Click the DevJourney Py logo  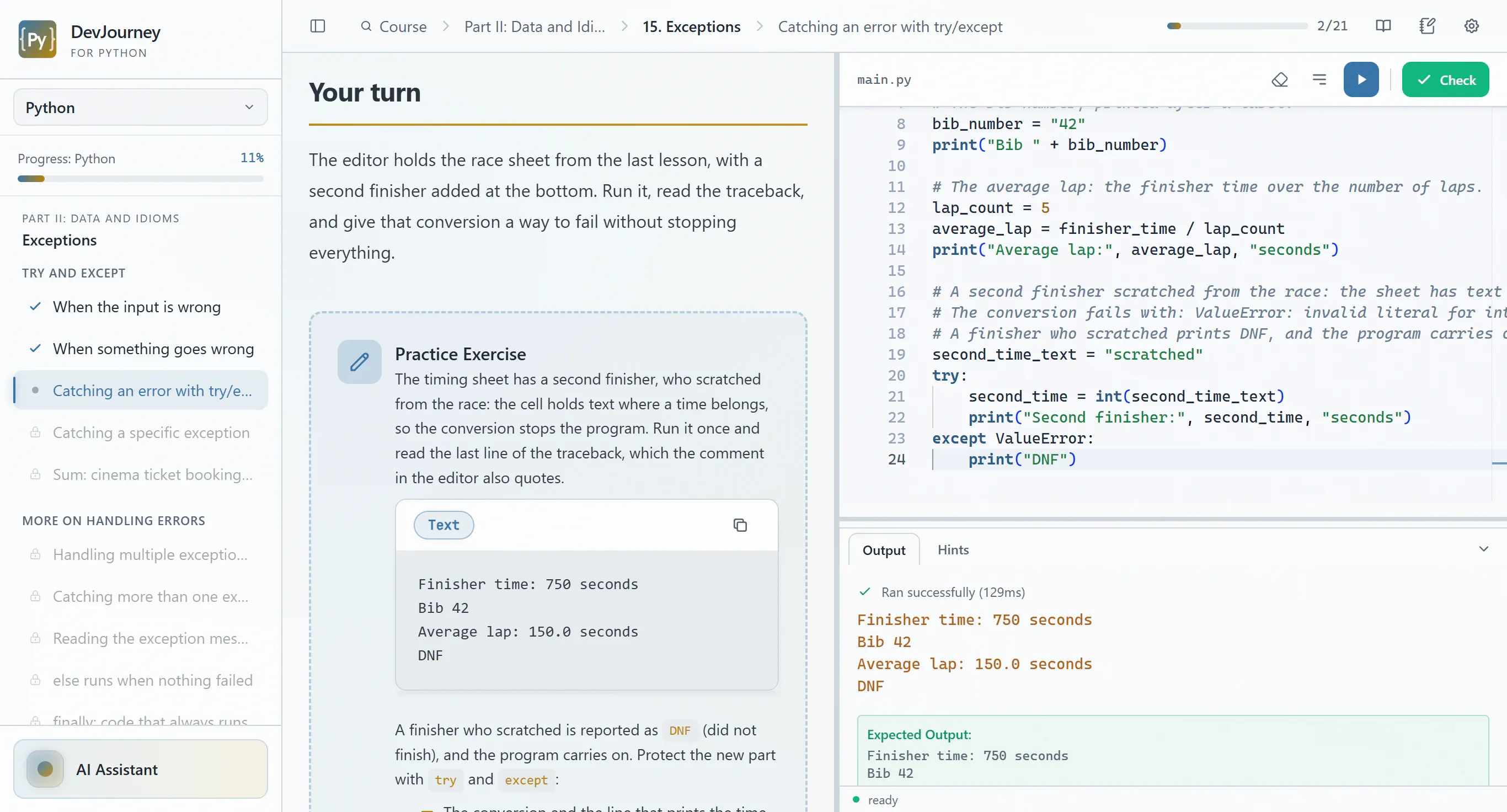point(38,39)
